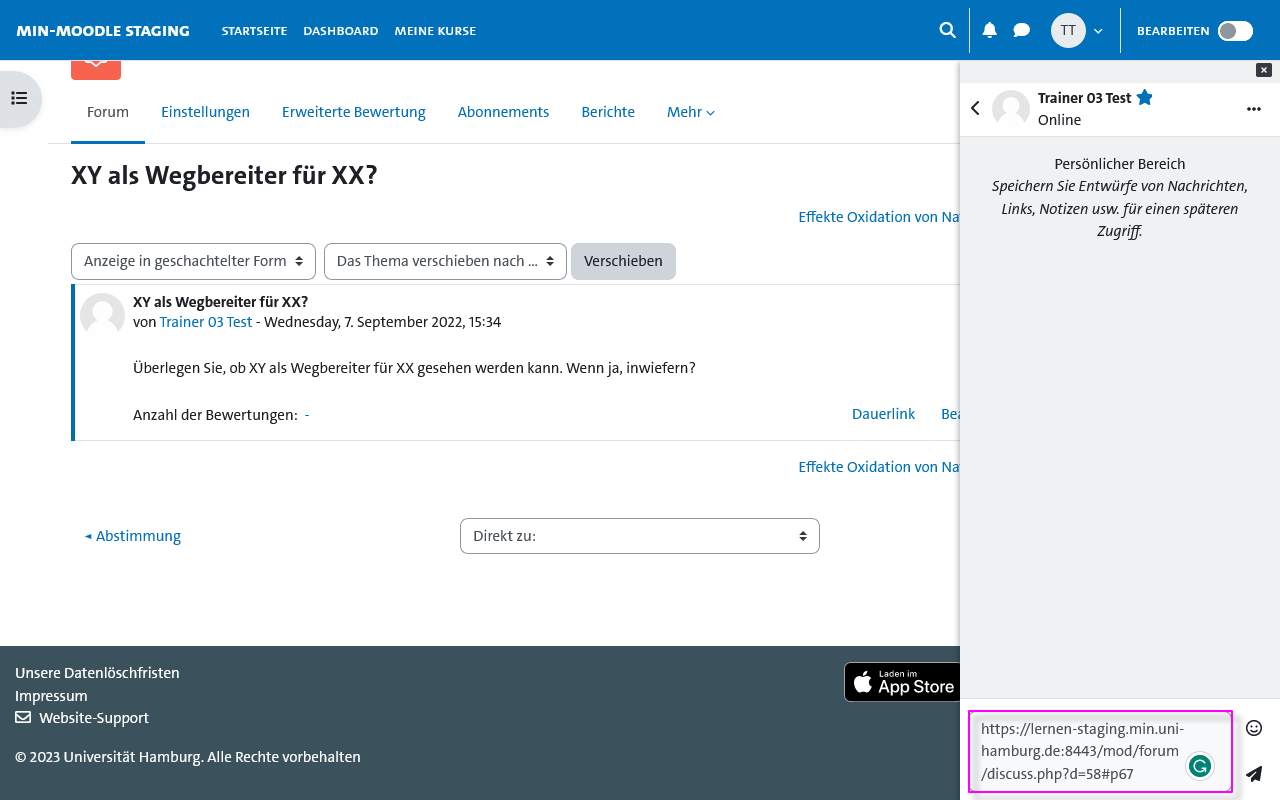Open Unsere Datenlöschfristen footer link

[x=97, y=673]
